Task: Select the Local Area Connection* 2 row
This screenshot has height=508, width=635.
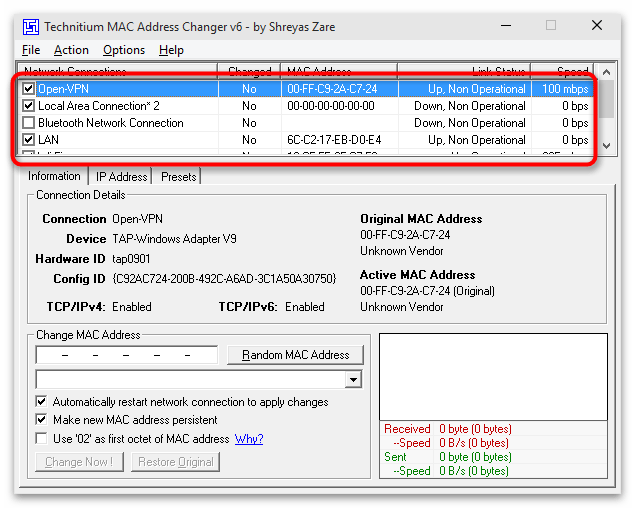Action: [307, 106]
